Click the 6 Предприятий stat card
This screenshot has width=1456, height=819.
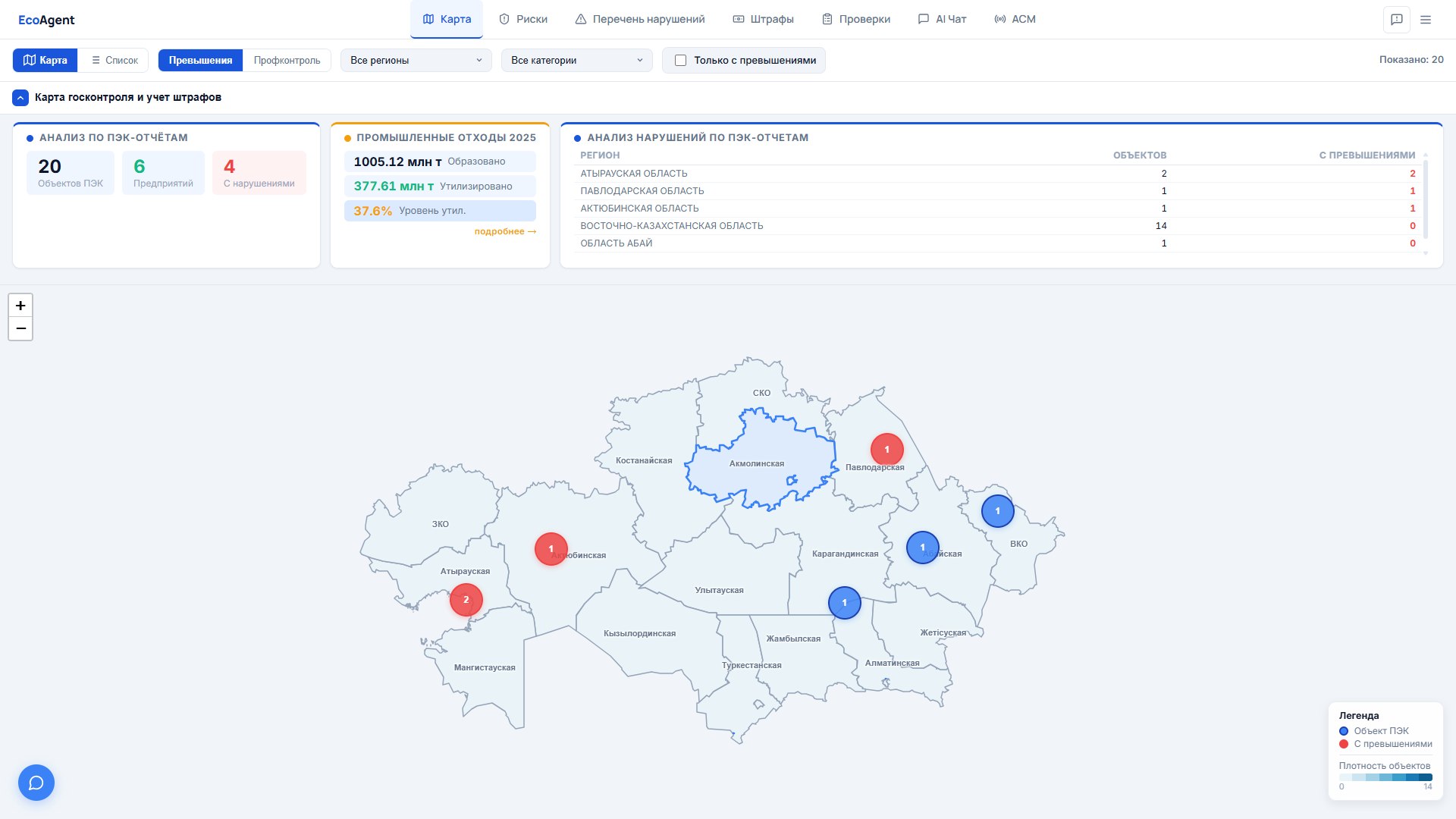[163, 173]
